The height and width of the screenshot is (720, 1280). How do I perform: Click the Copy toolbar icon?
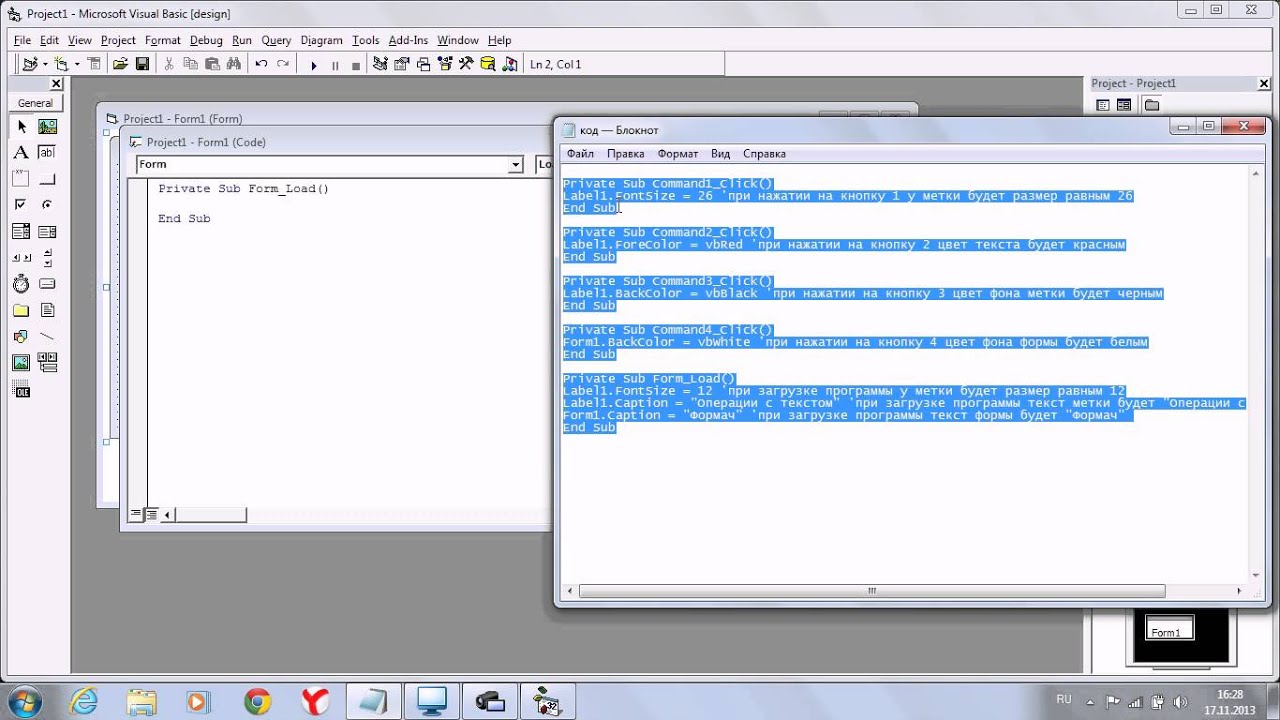(x=190, y=64)
